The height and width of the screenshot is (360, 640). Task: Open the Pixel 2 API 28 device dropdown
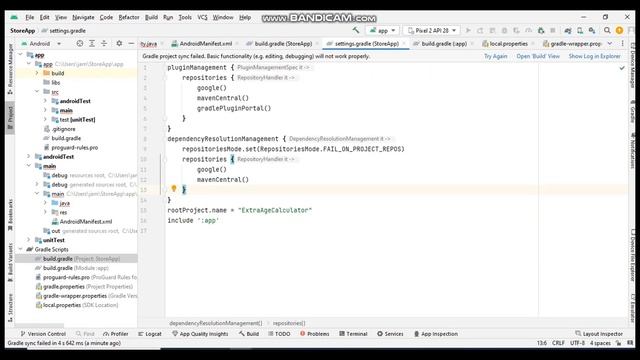coord(432,31)
